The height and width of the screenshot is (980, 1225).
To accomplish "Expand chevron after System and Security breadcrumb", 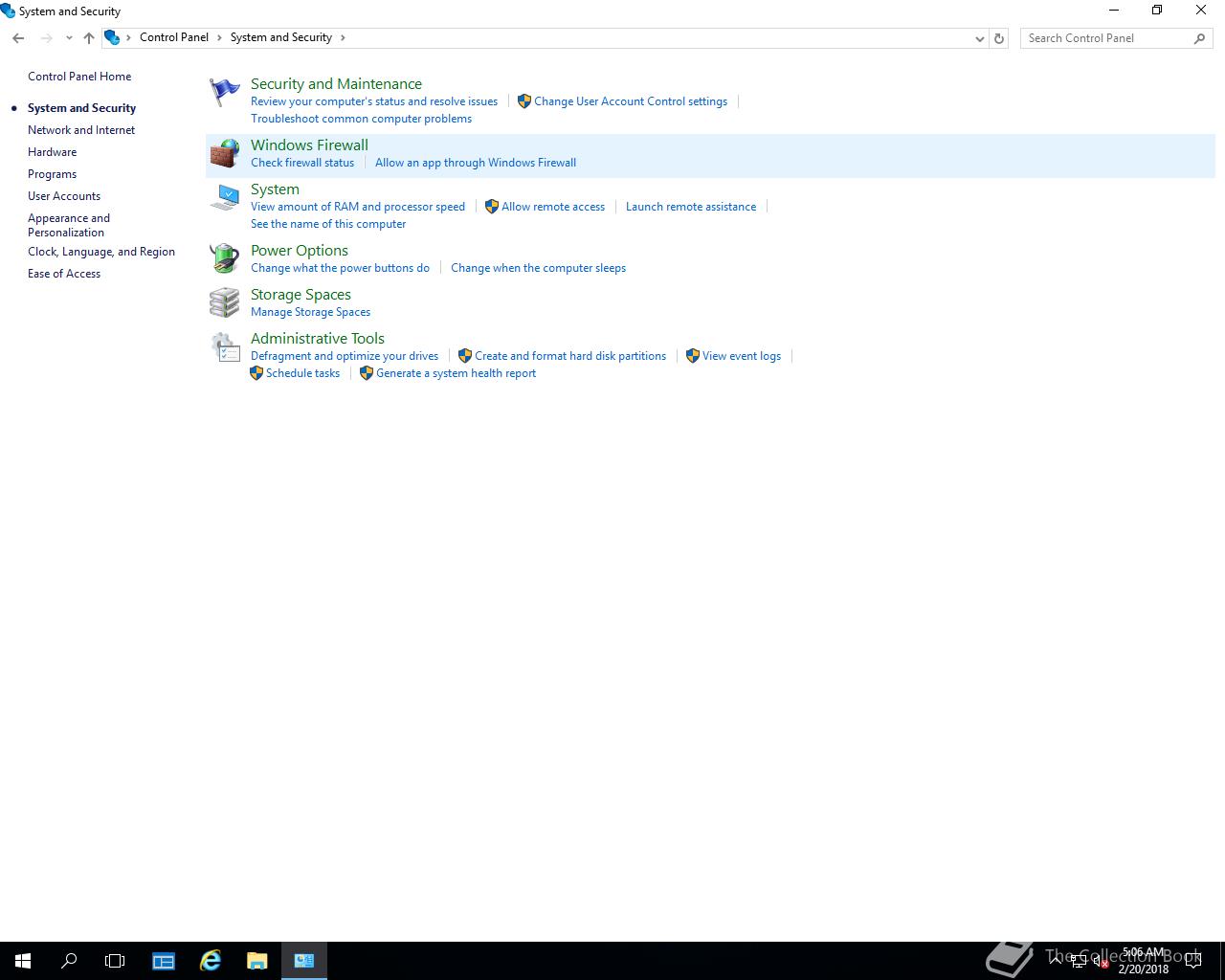I will coord(343,38).
